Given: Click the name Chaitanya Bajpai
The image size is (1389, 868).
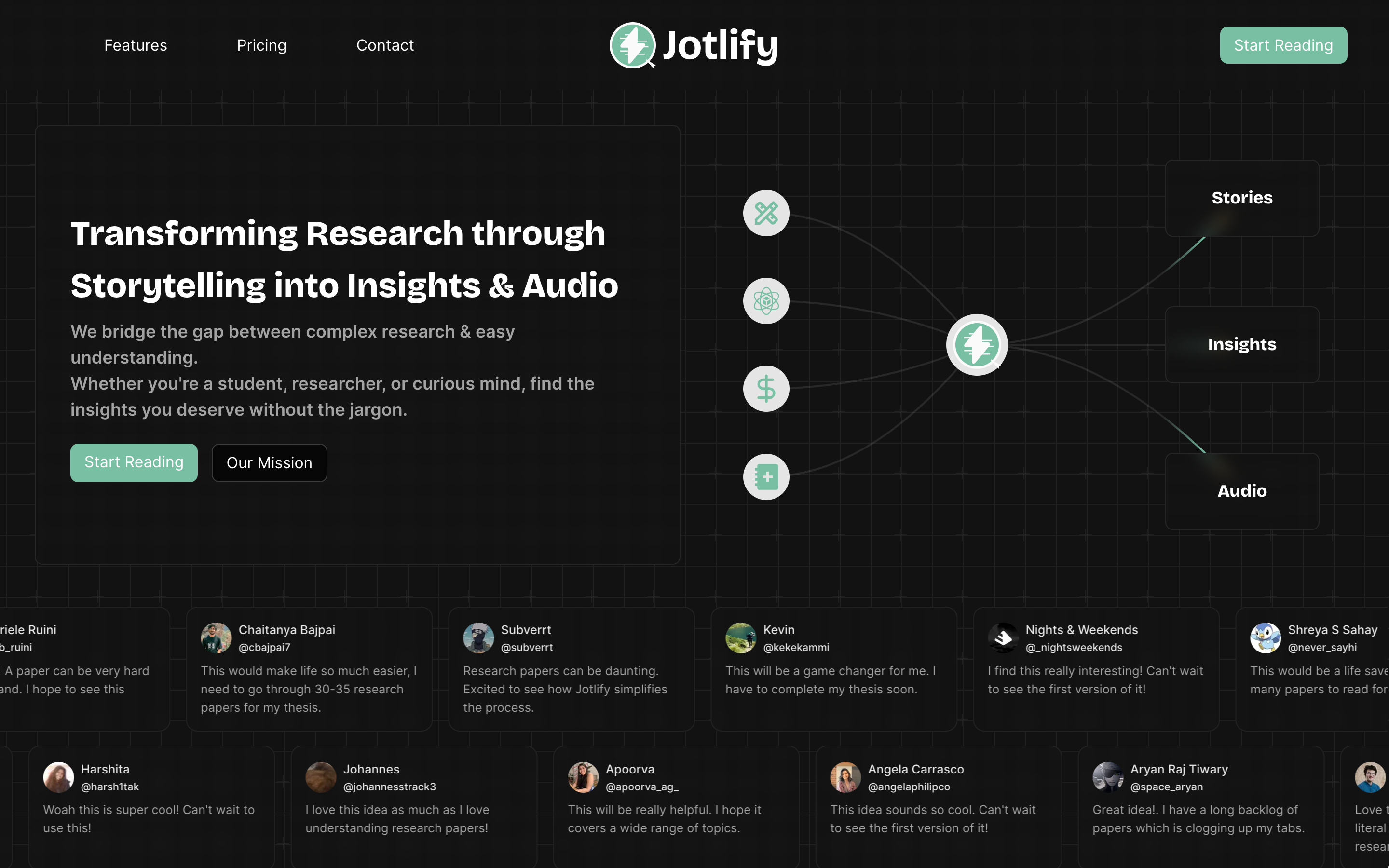Looking at the screenshot, I should pyautogui.click(x=287, y=630).
